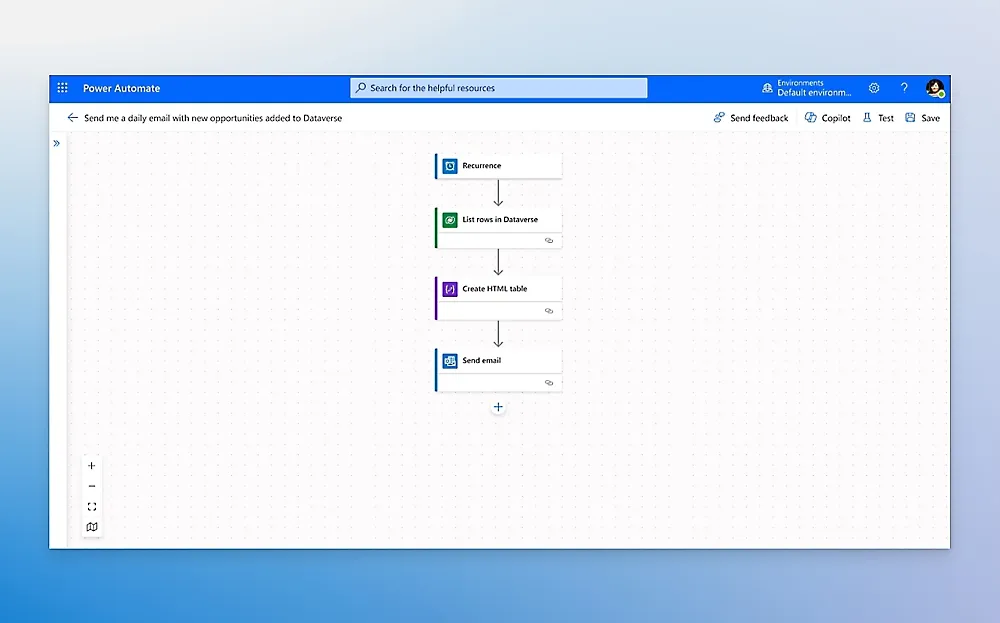Click the Send feedback button
1000x623 pixels.
click(751, 118)
